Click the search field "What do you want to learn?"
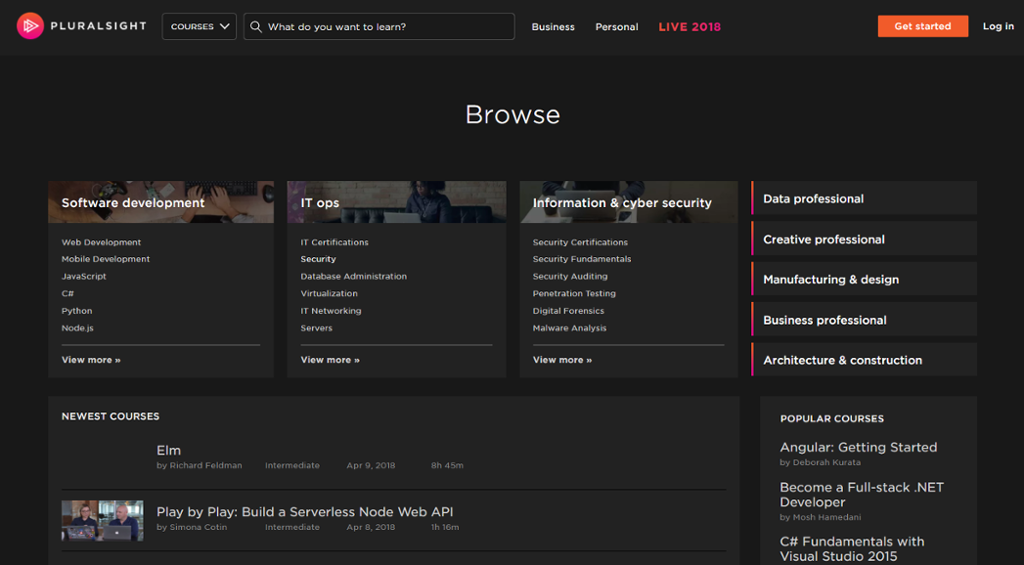 [x=379, y=27]
